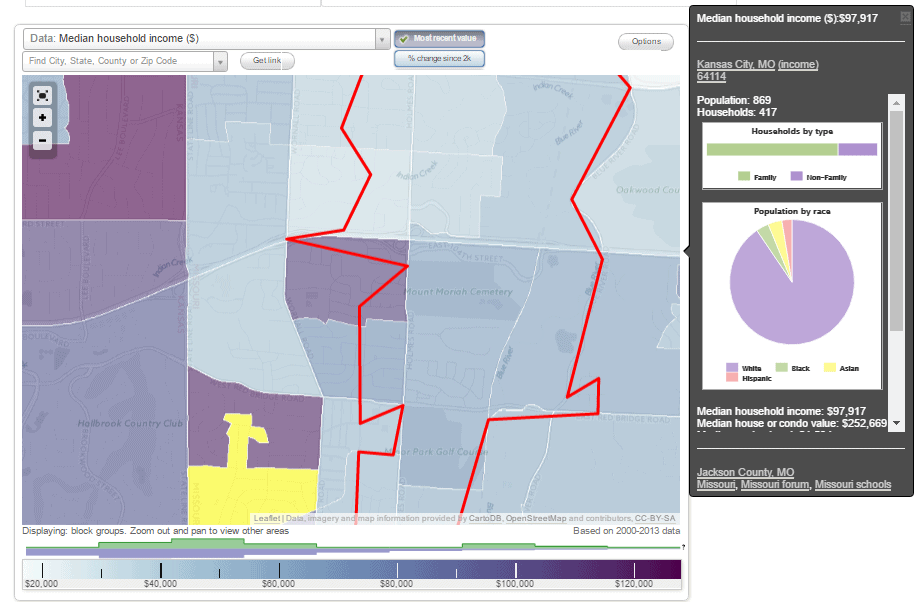
Task: Open the Options button
Action: click(x=646, y=42)
